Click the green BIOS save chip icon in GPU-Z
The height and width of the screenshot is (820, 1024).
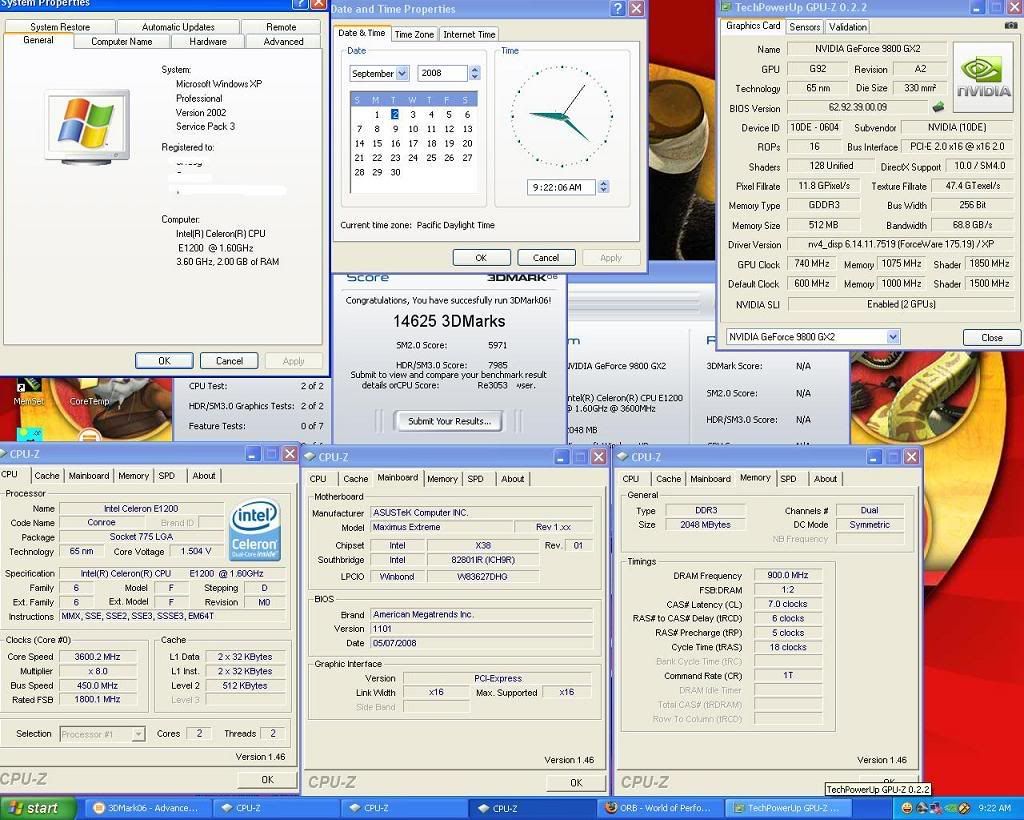938,106
